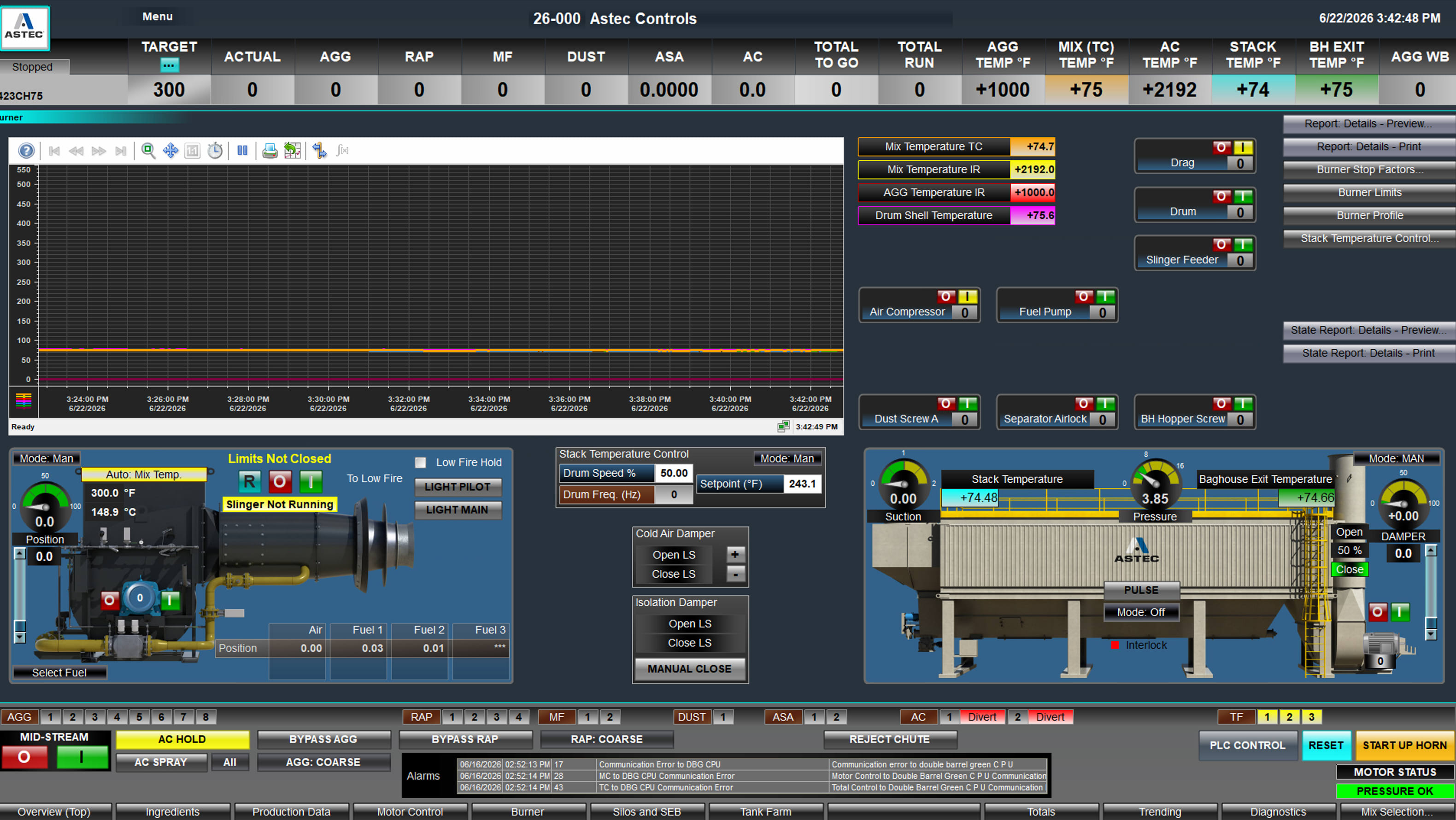Image resolution: width=1456 pixels, height=820 pixels.
Task: Click the Setpoint (°F) value field
Action: coord(802,484)
